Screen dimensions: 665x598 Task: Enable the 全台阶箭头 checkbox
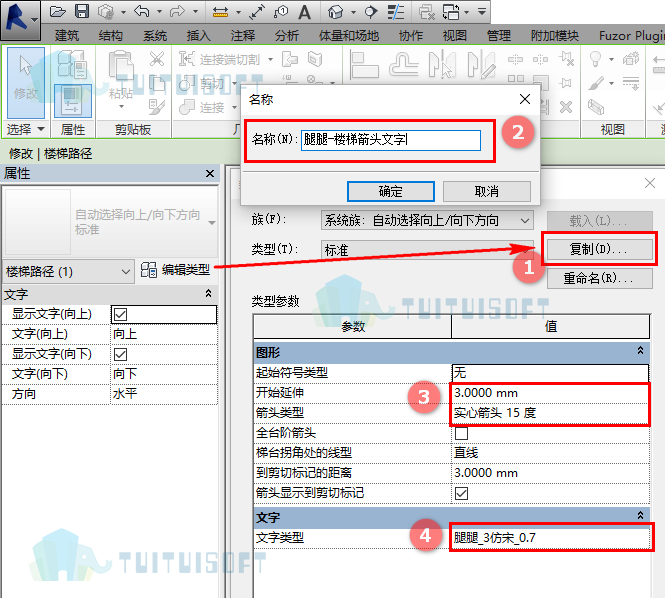[x=461, y=433]
